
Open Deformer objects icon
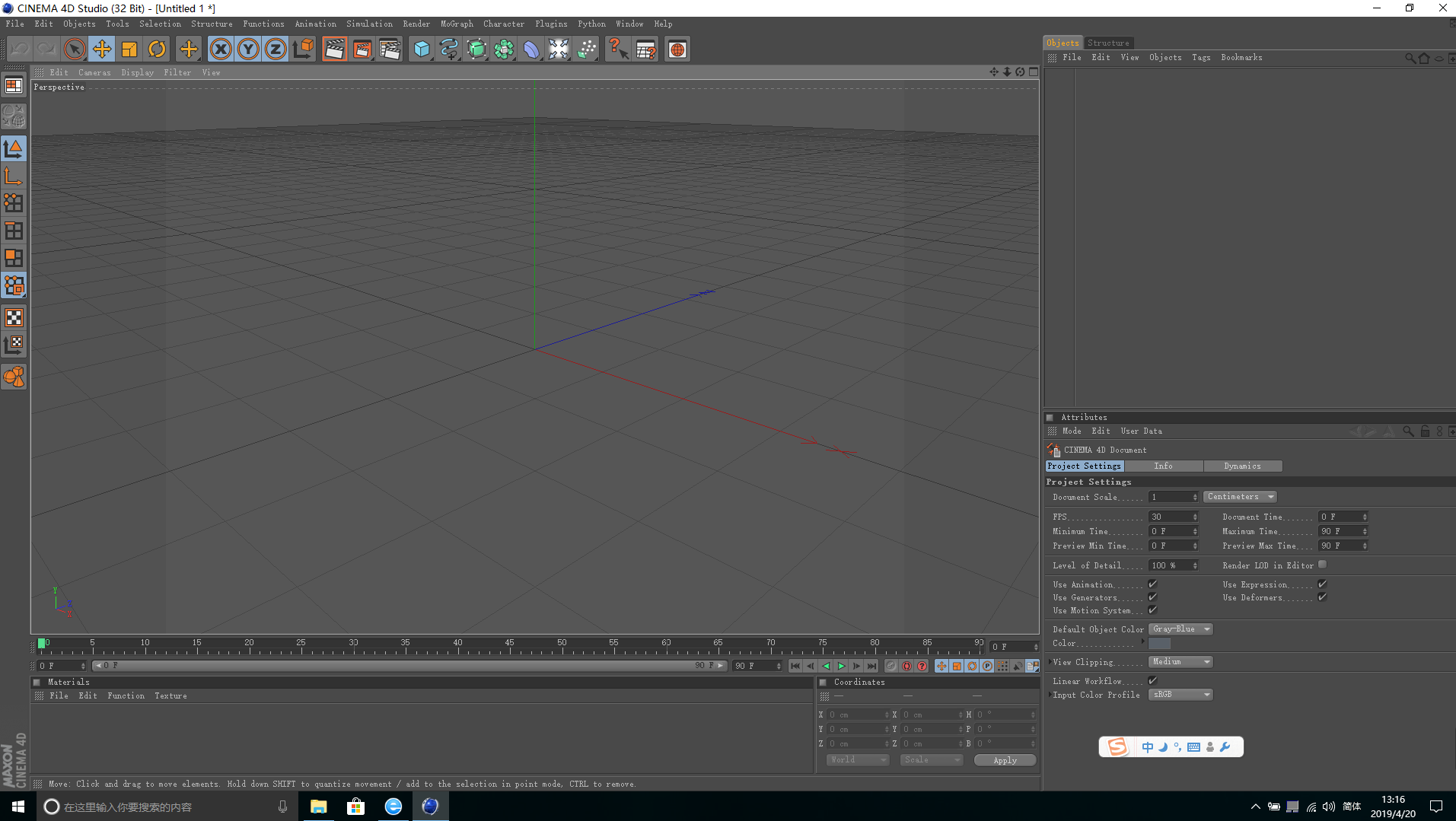(531, 49)
